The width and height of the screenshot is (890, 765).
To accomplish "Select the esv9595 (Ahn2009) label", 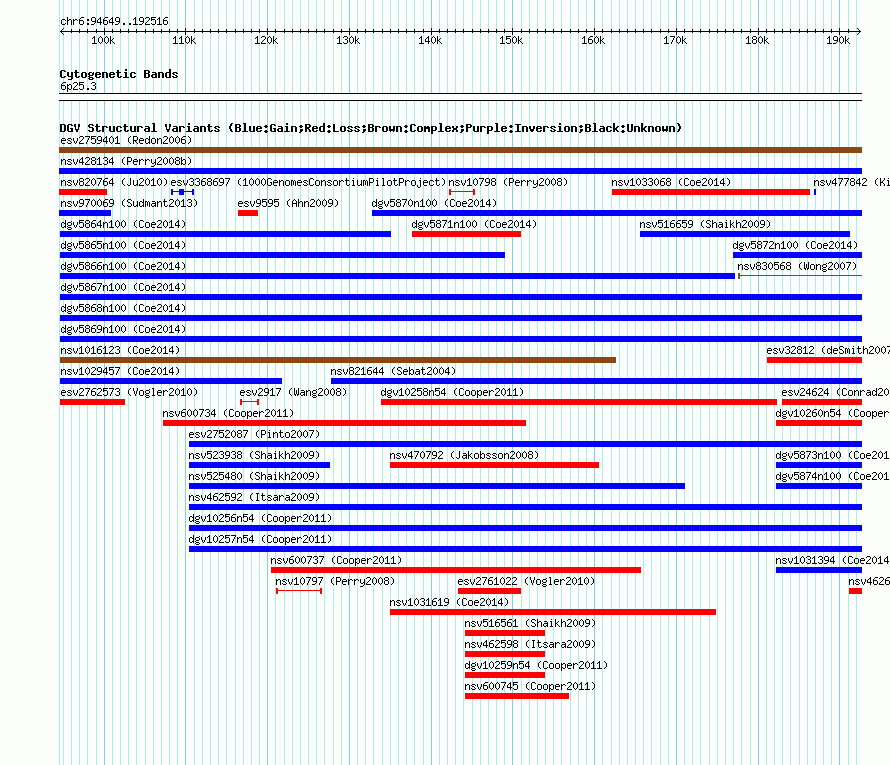I will [x=288, y=203].
